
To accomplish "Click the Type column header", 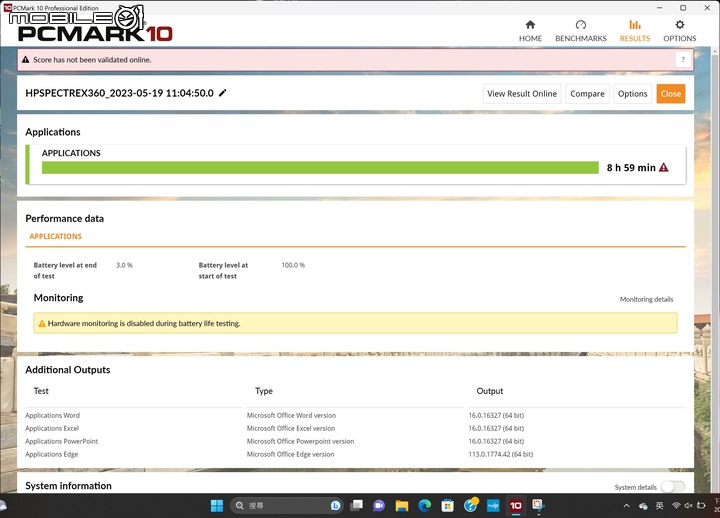I will pos(264,391).
